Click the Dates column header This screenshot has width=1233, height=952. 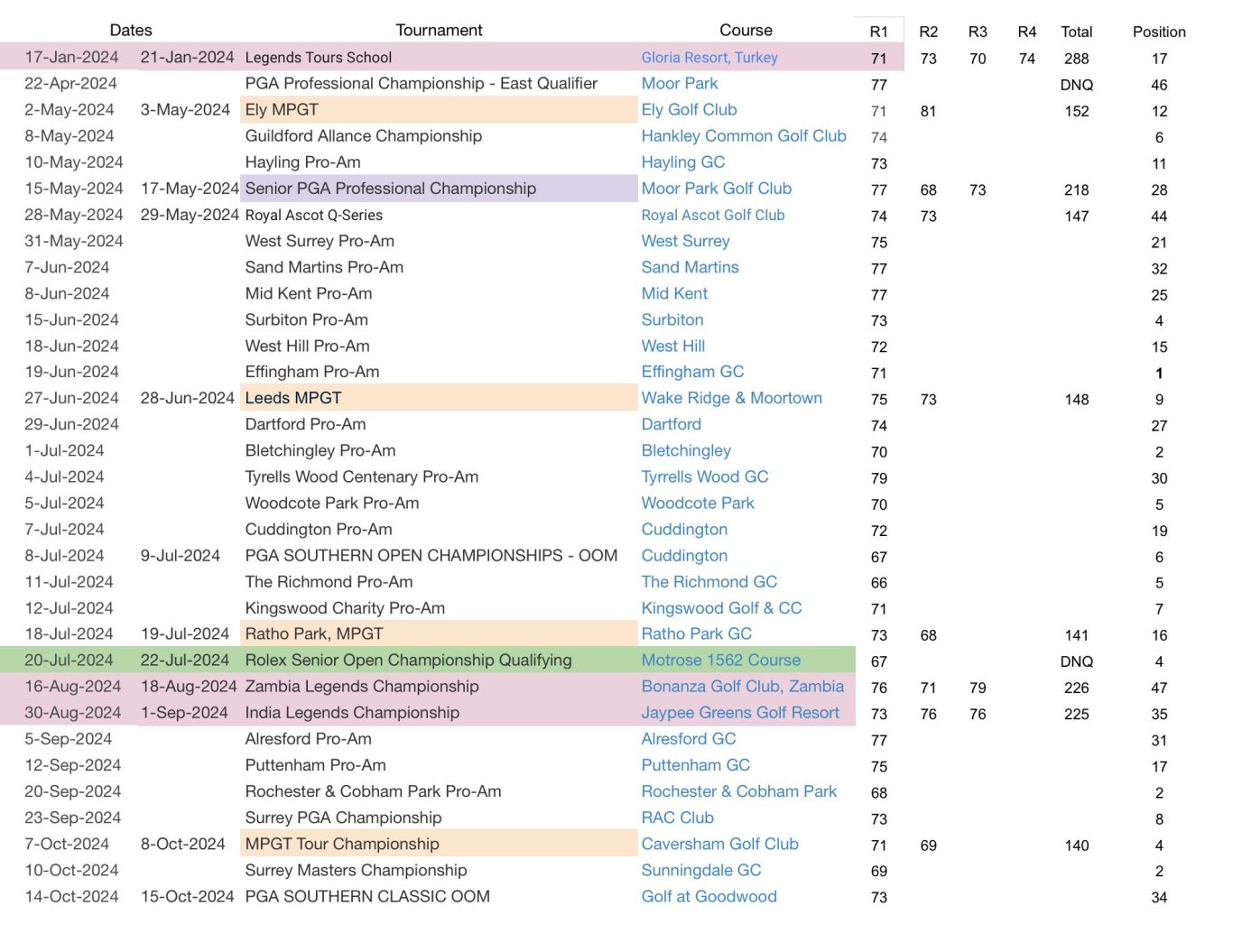pyautogui.click(x=131, y=31)
